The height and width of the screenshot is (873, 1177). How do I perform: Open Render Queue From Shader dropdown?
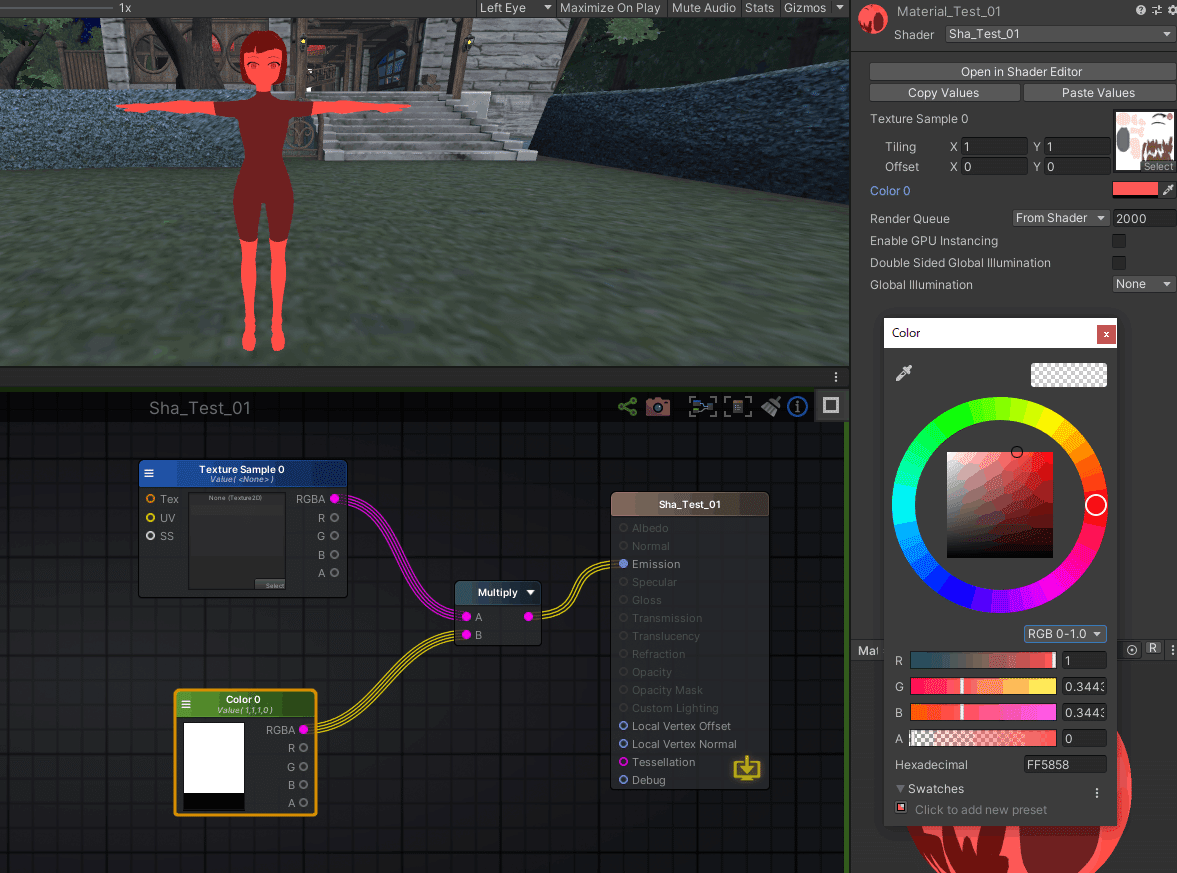click(1061, 218)
